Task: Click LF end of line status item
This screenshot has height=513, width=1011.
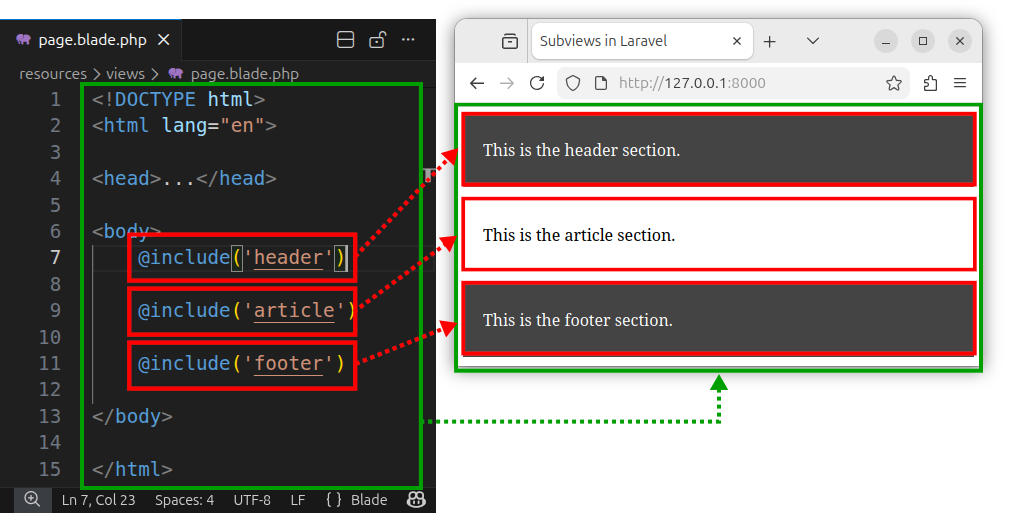Action: [x=298, y=500]
